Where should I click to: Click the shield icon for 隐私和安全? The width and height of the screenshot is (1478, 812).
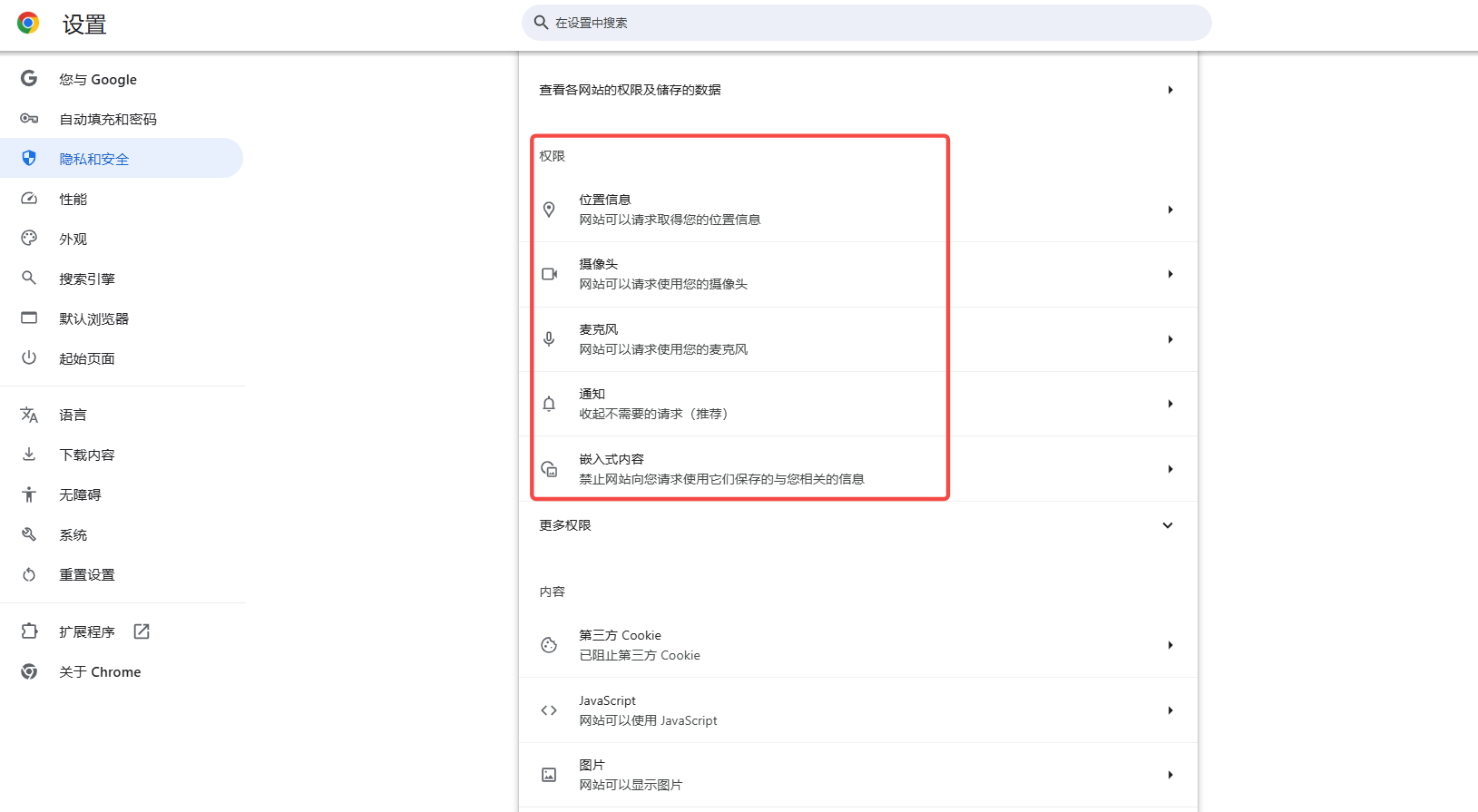tap(29, 159)
